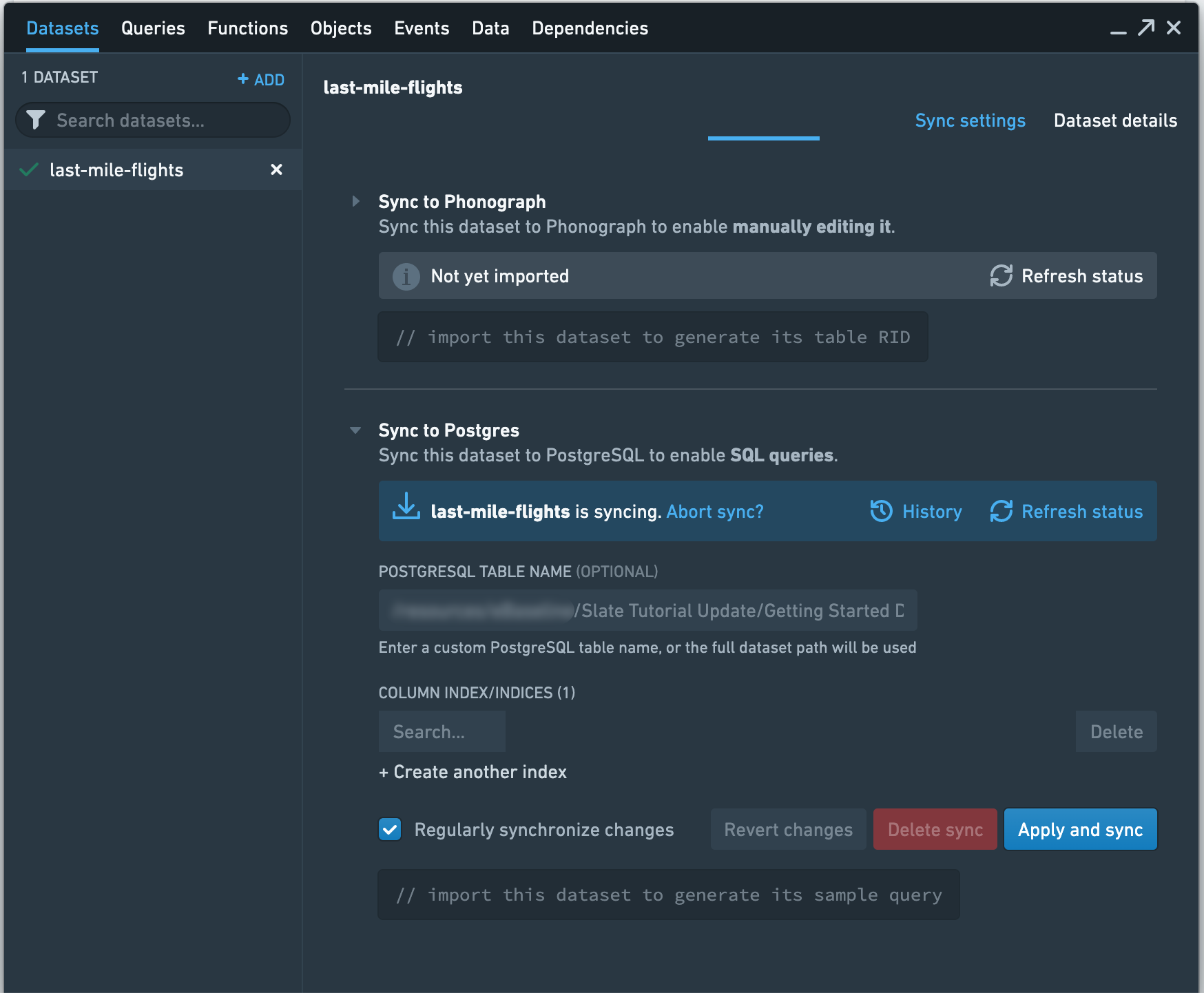Remove last-mile-flights dataset with X
This screenshot has height=993, width=1204.
pos(276,169)
